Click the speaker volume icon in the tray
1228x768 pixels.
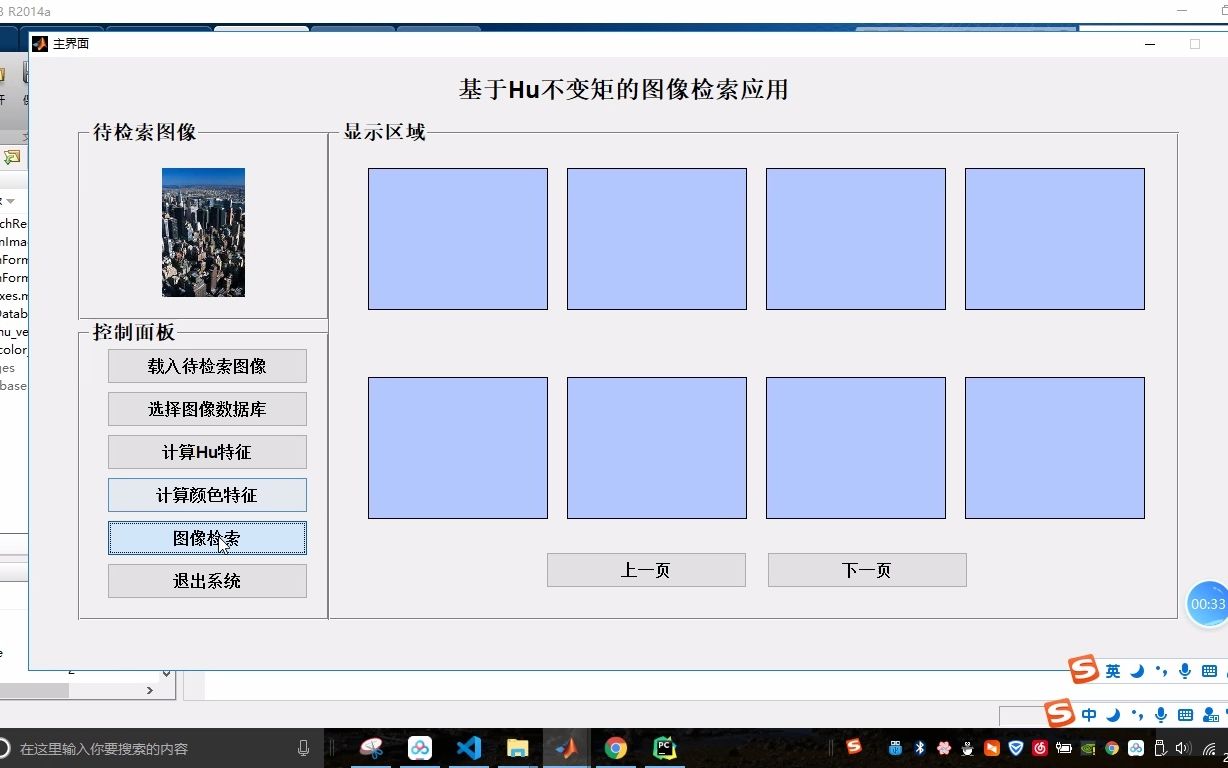1184,748
